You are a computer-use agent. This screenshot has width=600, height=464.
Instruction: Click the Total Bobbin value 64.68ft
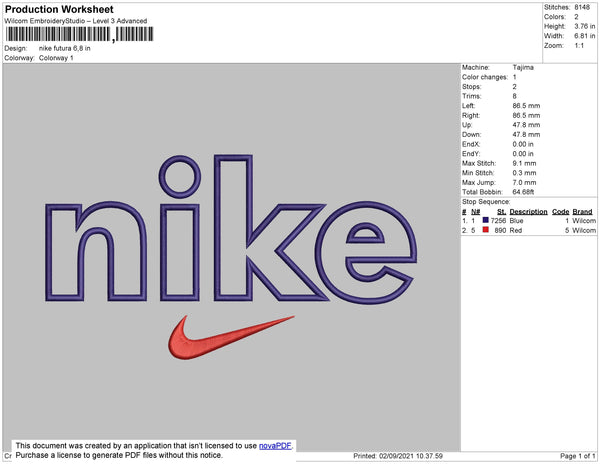pos(523,192)
